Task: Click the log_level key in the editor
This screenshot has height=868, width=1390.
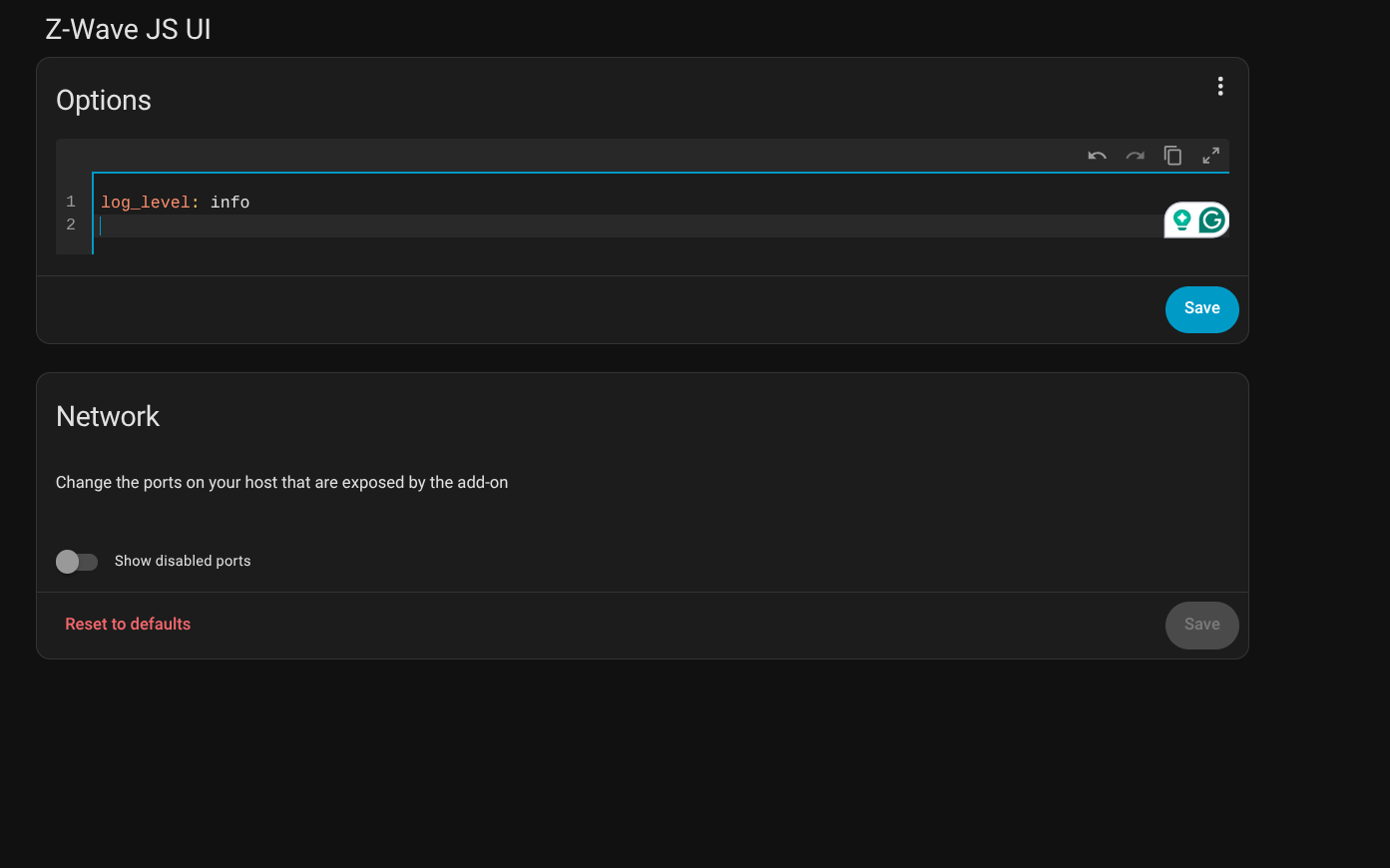Action: pos(146,203)
